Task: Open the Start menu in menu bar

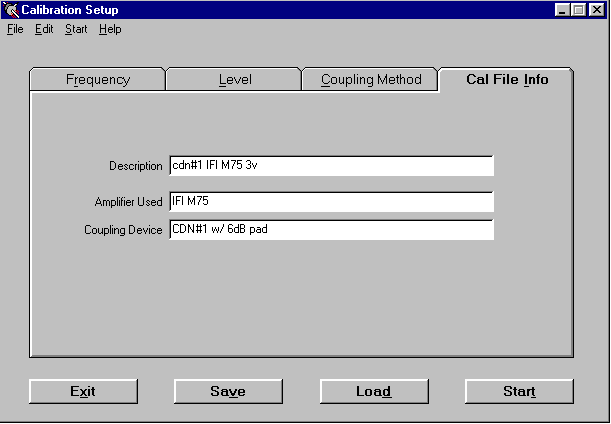Action: [76, 29]
